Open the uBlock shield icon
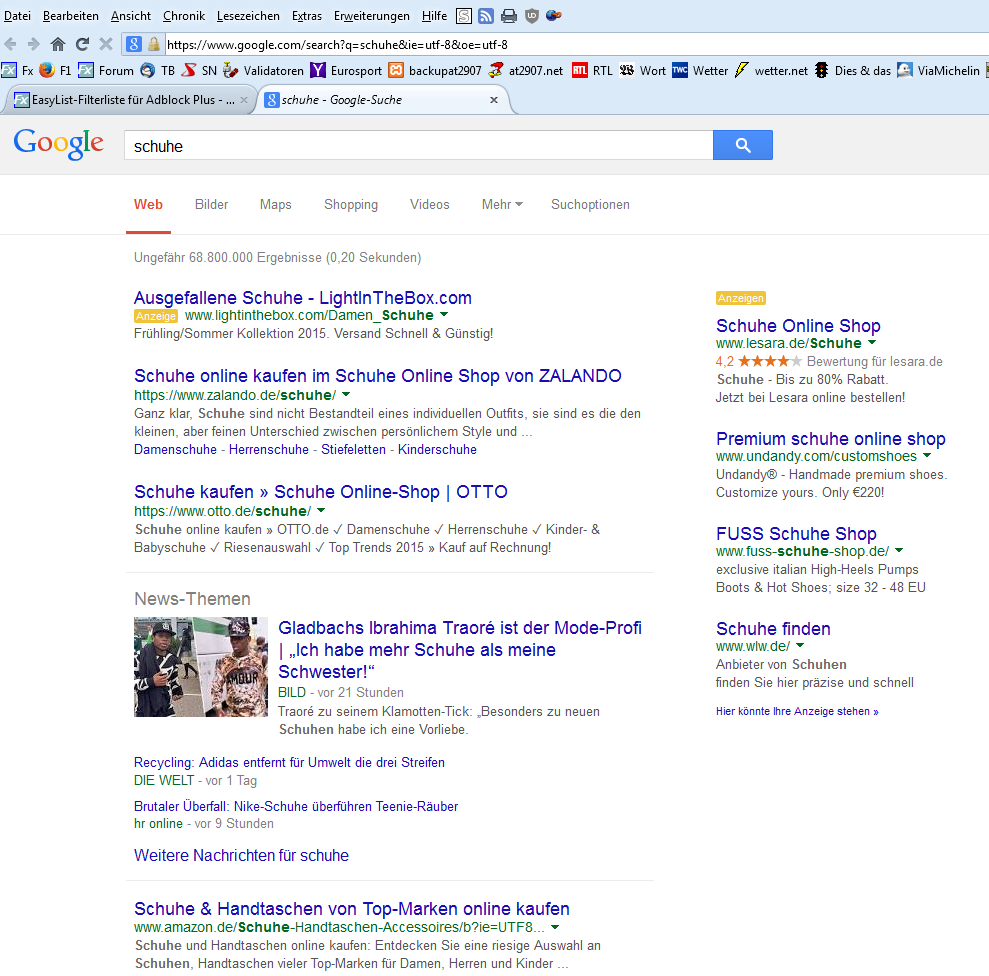The width and height of the screenshot is (989, 976). [x=532, y=16]
